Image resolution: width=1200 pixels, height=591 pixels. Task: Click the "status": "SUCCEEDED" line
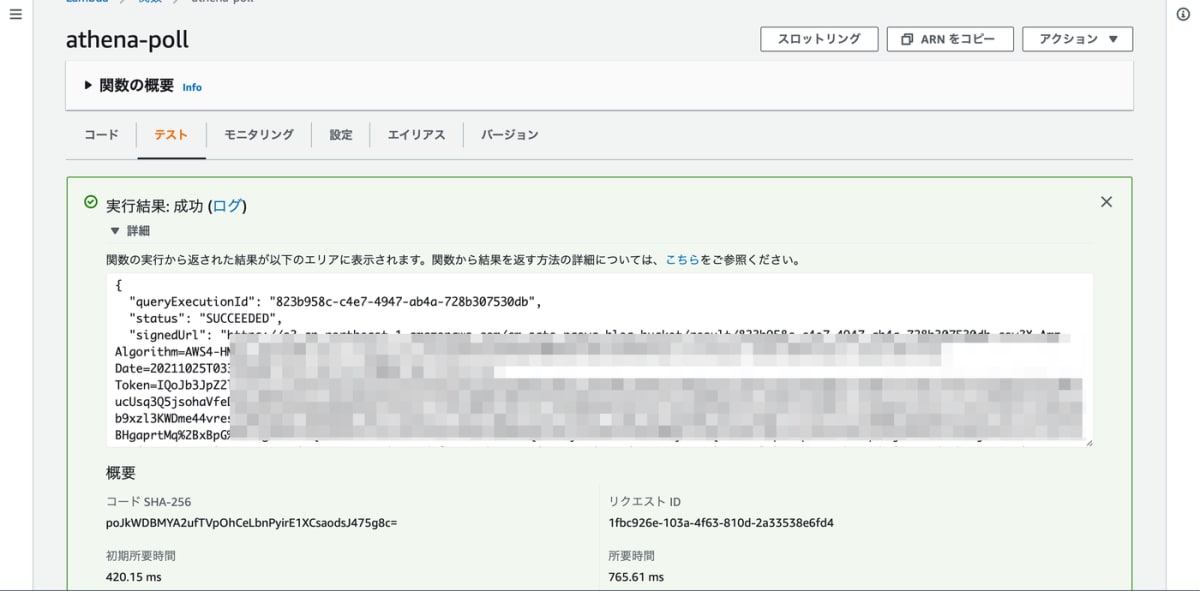tap(207, 318)
